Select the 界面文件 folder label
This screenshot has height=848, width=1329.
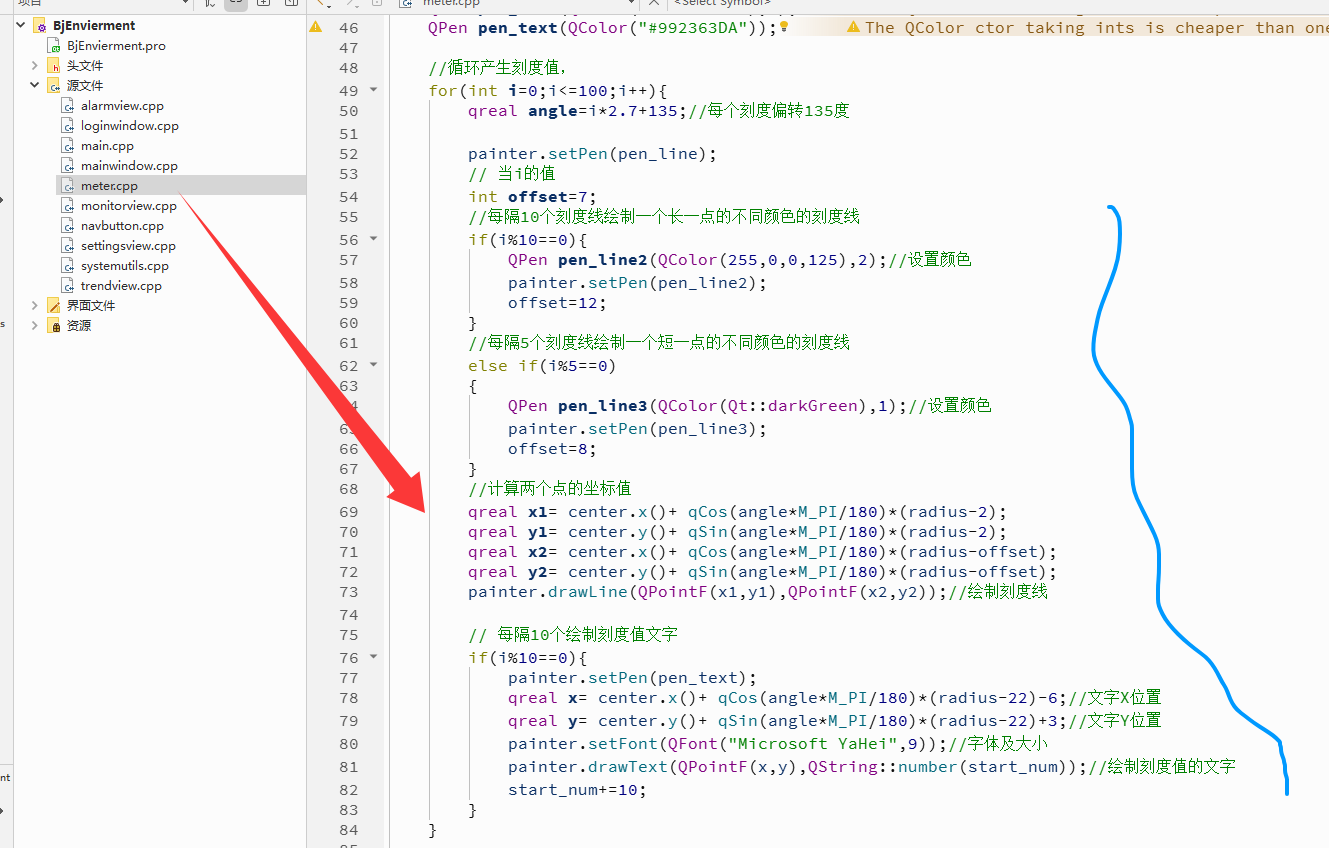pyautogui.click(x=91, y=306)
